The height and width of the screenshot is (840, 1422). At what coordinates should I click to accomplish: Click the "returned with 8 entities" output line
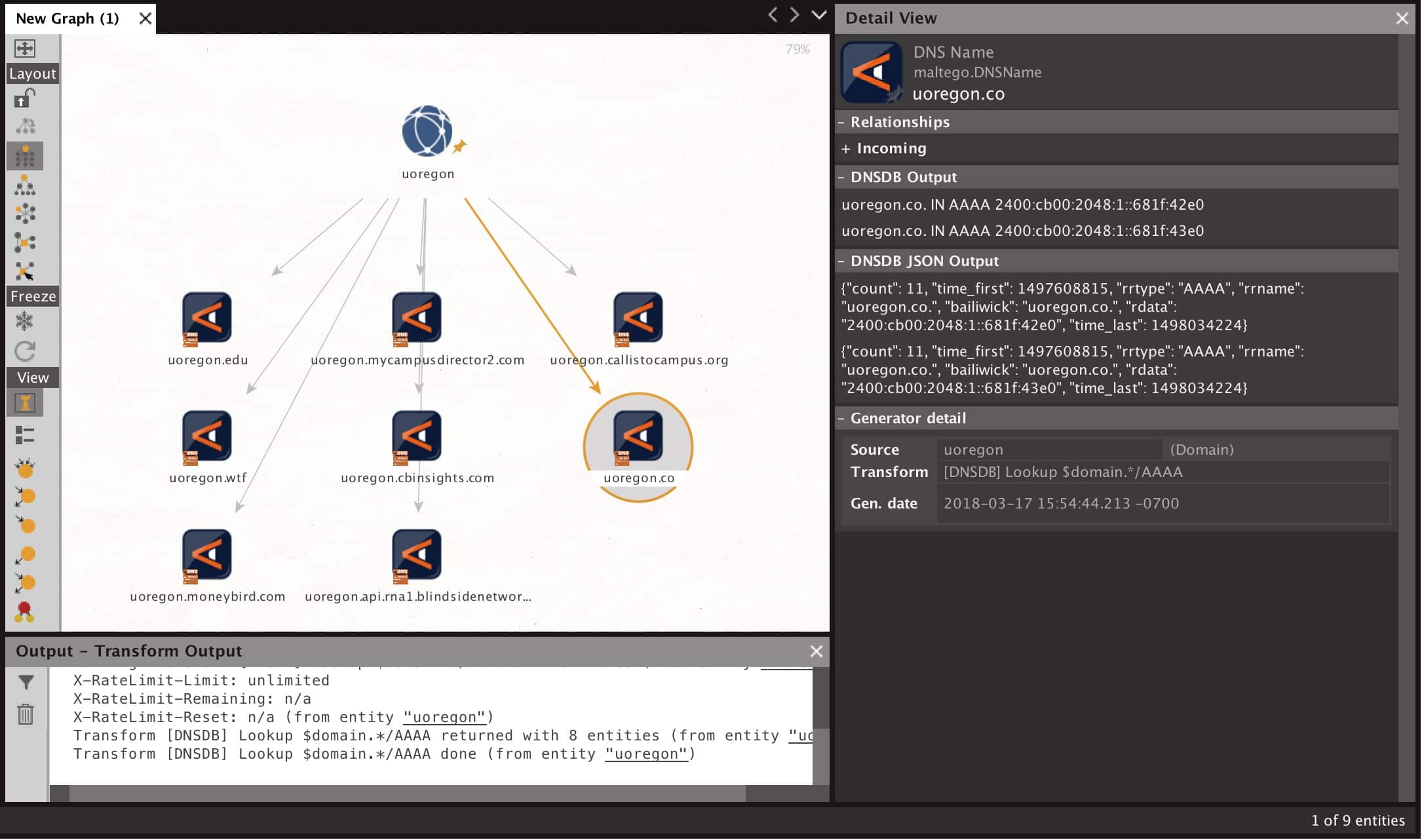click(442, 736)
